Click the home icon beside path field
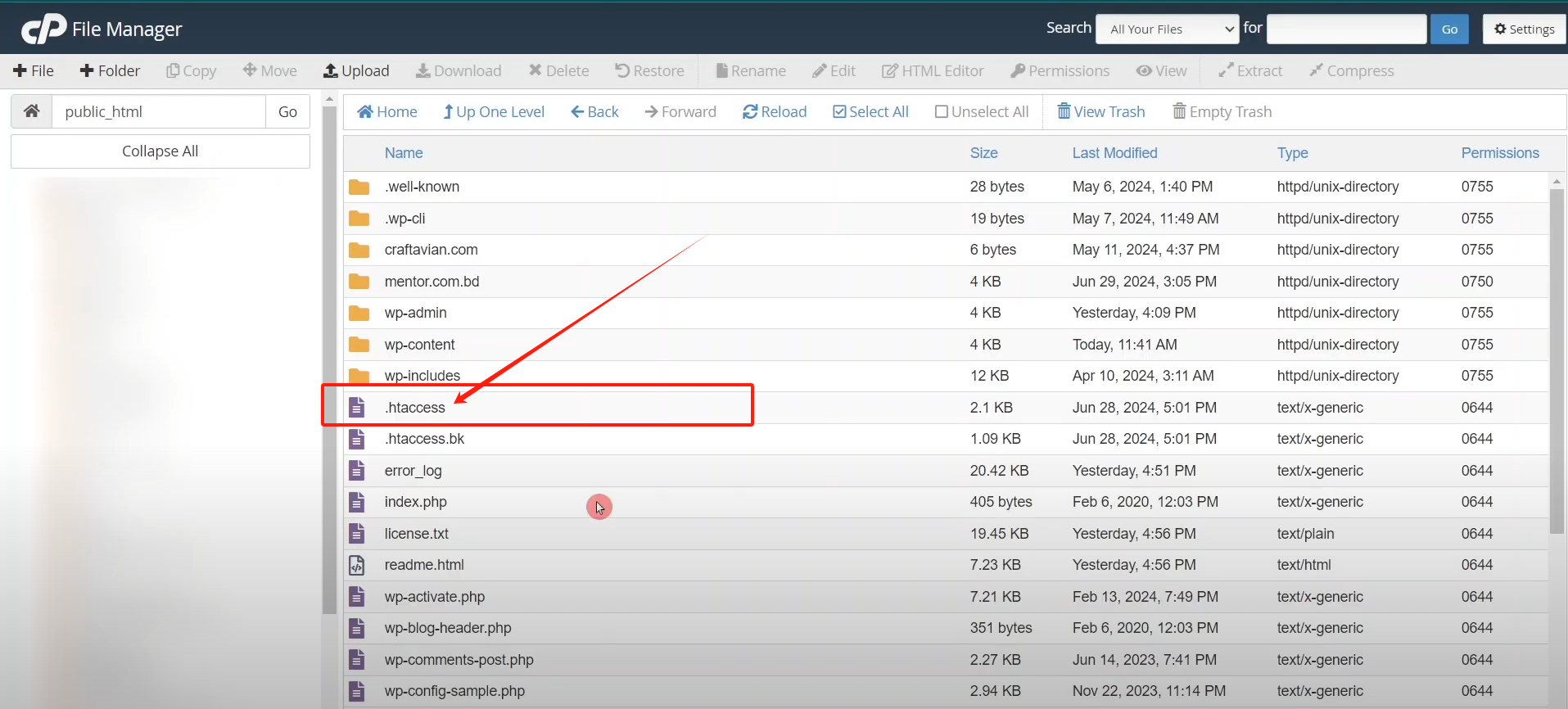The width and height of the screenshot is (1568, 709). click(31, 111)
